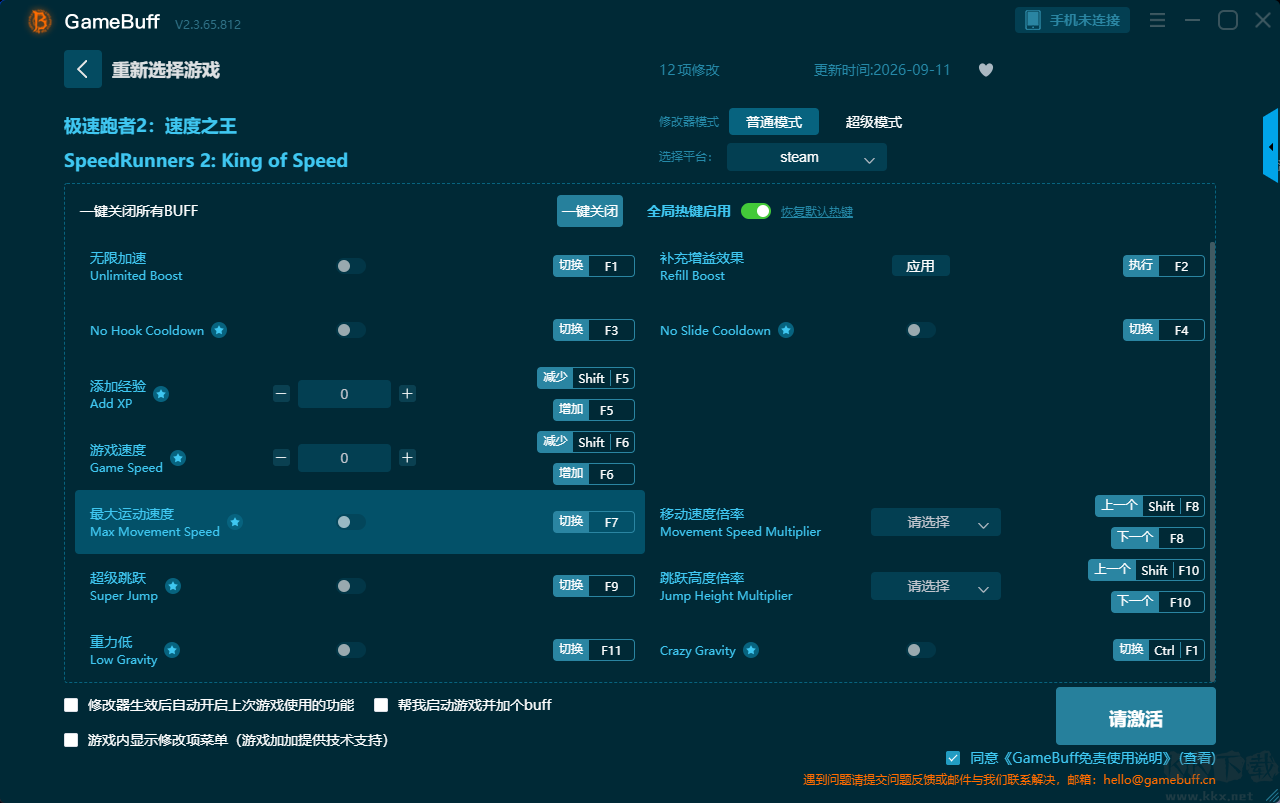1280x803 pixels.
Task: Switch on Crazy Gravity
Action: [x=921, y=650]
